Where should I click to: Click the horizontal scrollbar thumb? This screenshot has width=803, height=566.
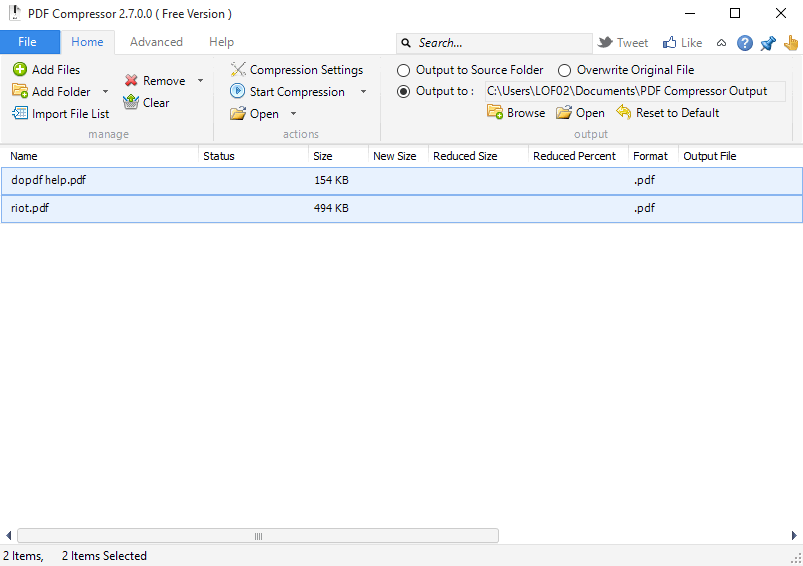point(258,536)
